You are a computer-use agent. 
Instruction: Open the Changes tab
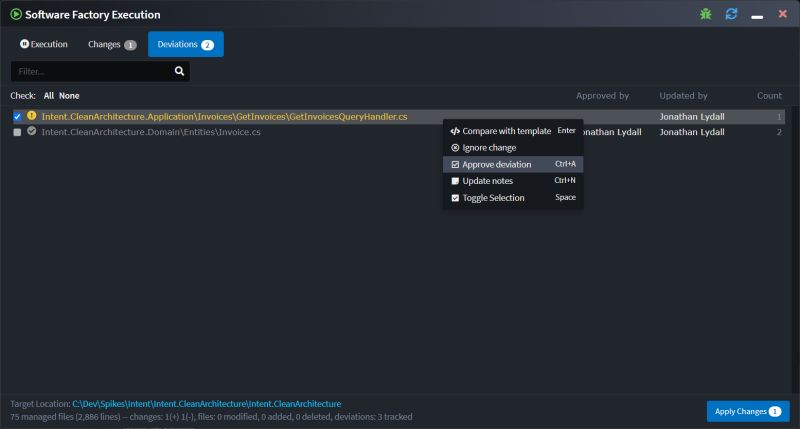point(112,44)
